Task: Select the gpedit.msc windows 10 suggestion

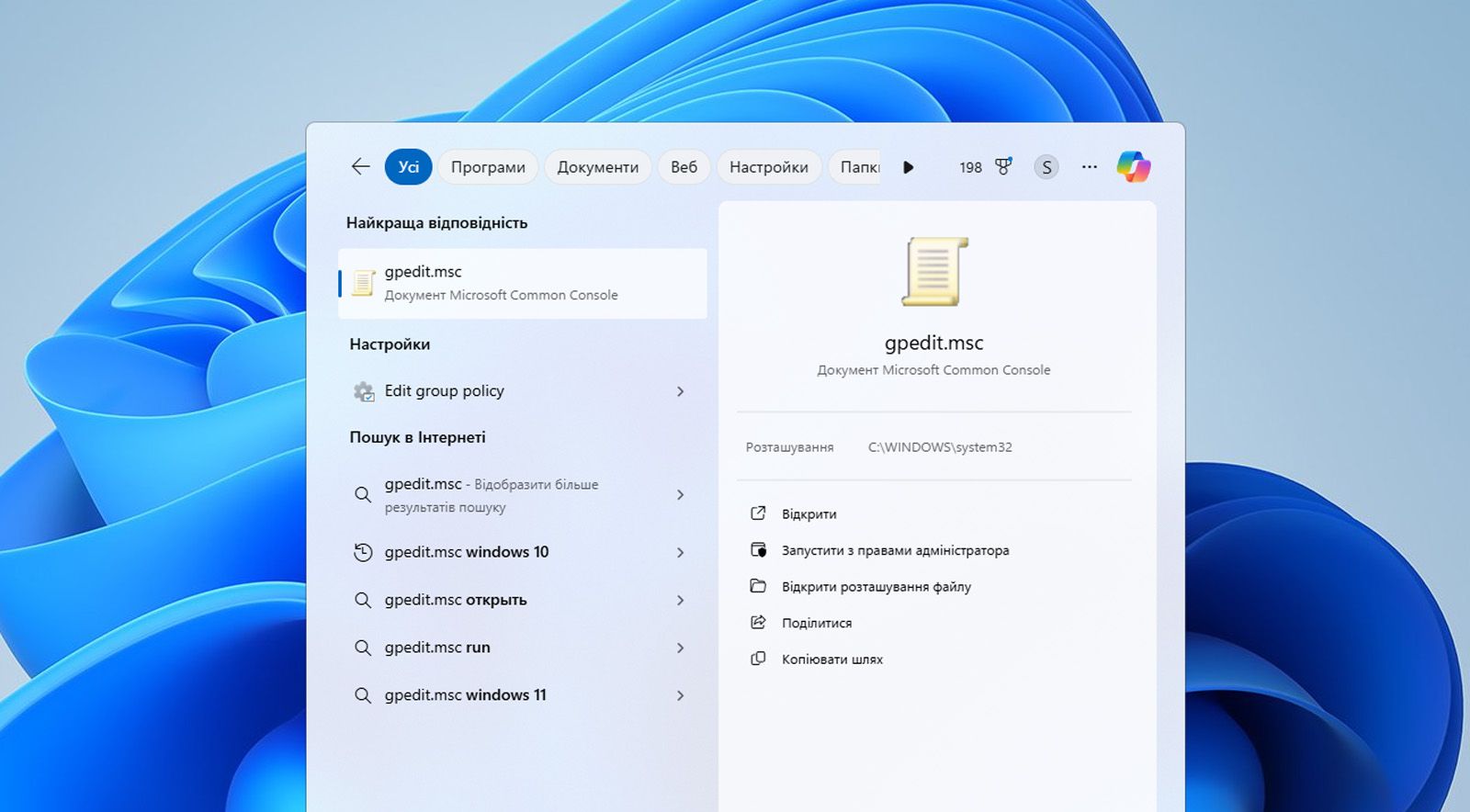Action: (523, 552)
